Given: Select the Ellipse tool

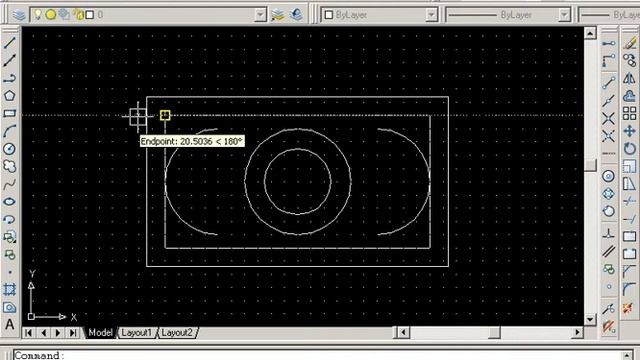Looking at the screenshot, I should (x=9, y=202).
